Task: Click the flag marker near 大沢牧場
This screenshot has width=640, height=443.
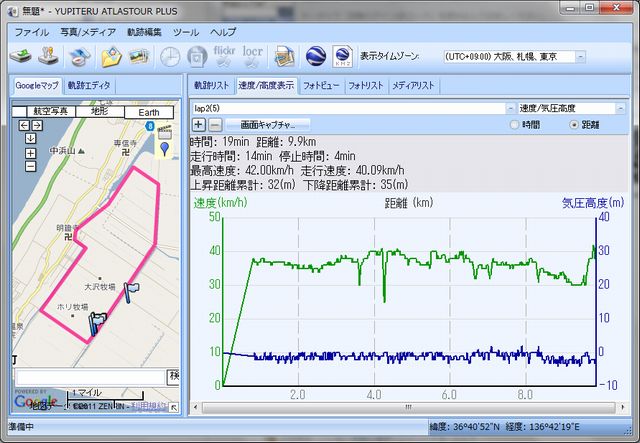Action: pos(131,293)
